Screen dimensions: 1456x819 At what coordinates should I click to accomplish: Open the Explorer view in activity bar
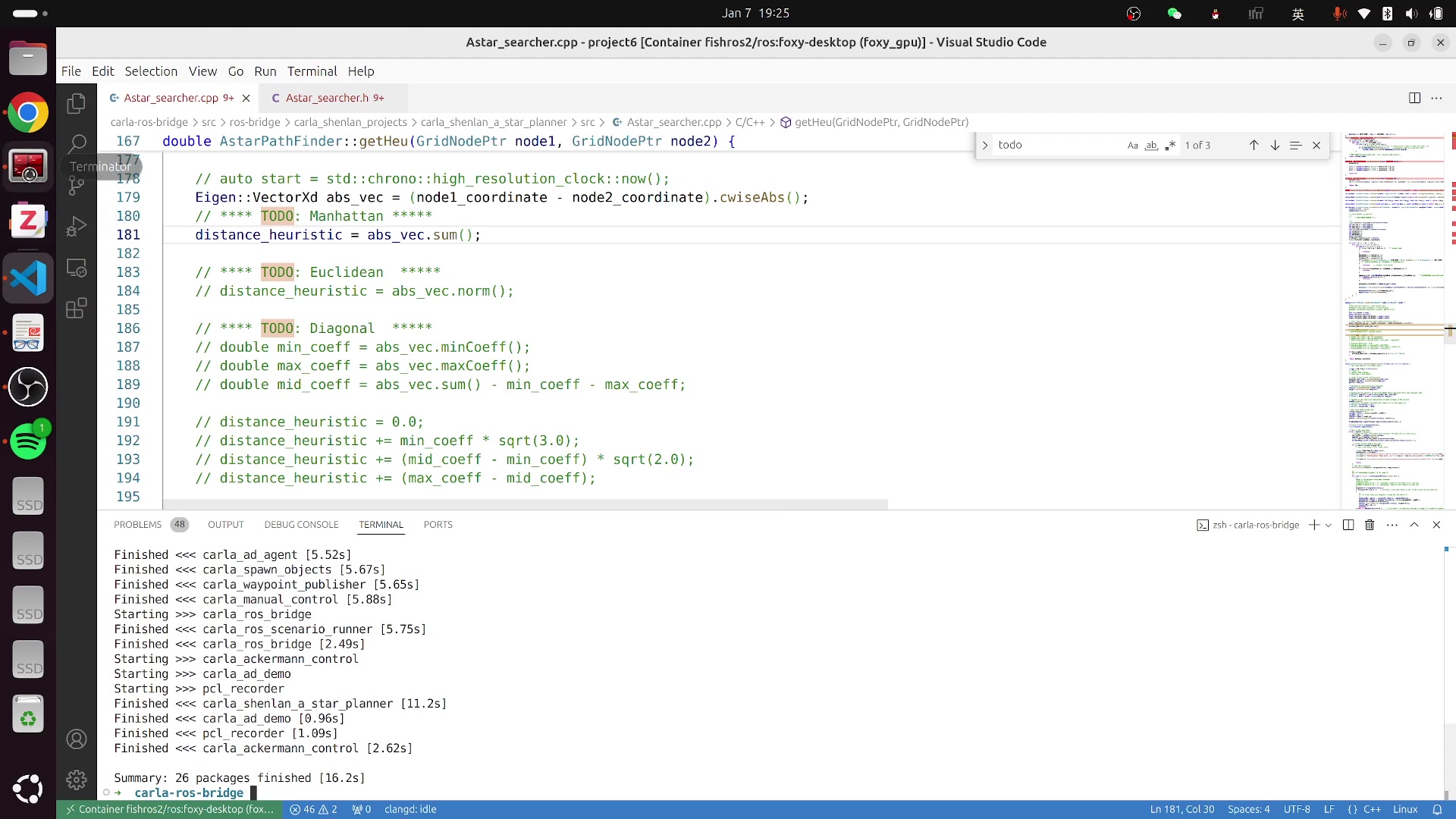coord(76,104)
